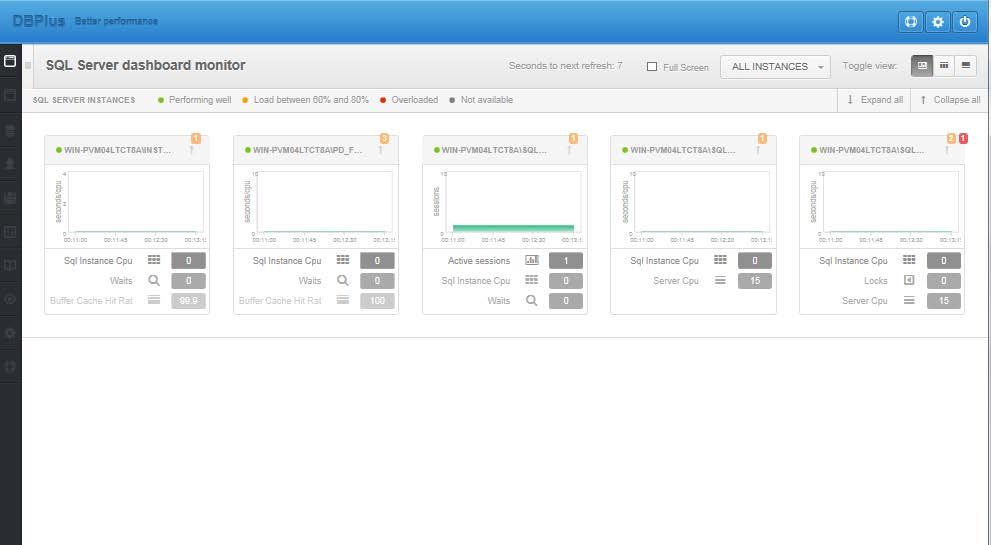Viewport: 991px width, 545px height.
Task: Collapse the Active sessions card arrow
Action: coord(569,150)
